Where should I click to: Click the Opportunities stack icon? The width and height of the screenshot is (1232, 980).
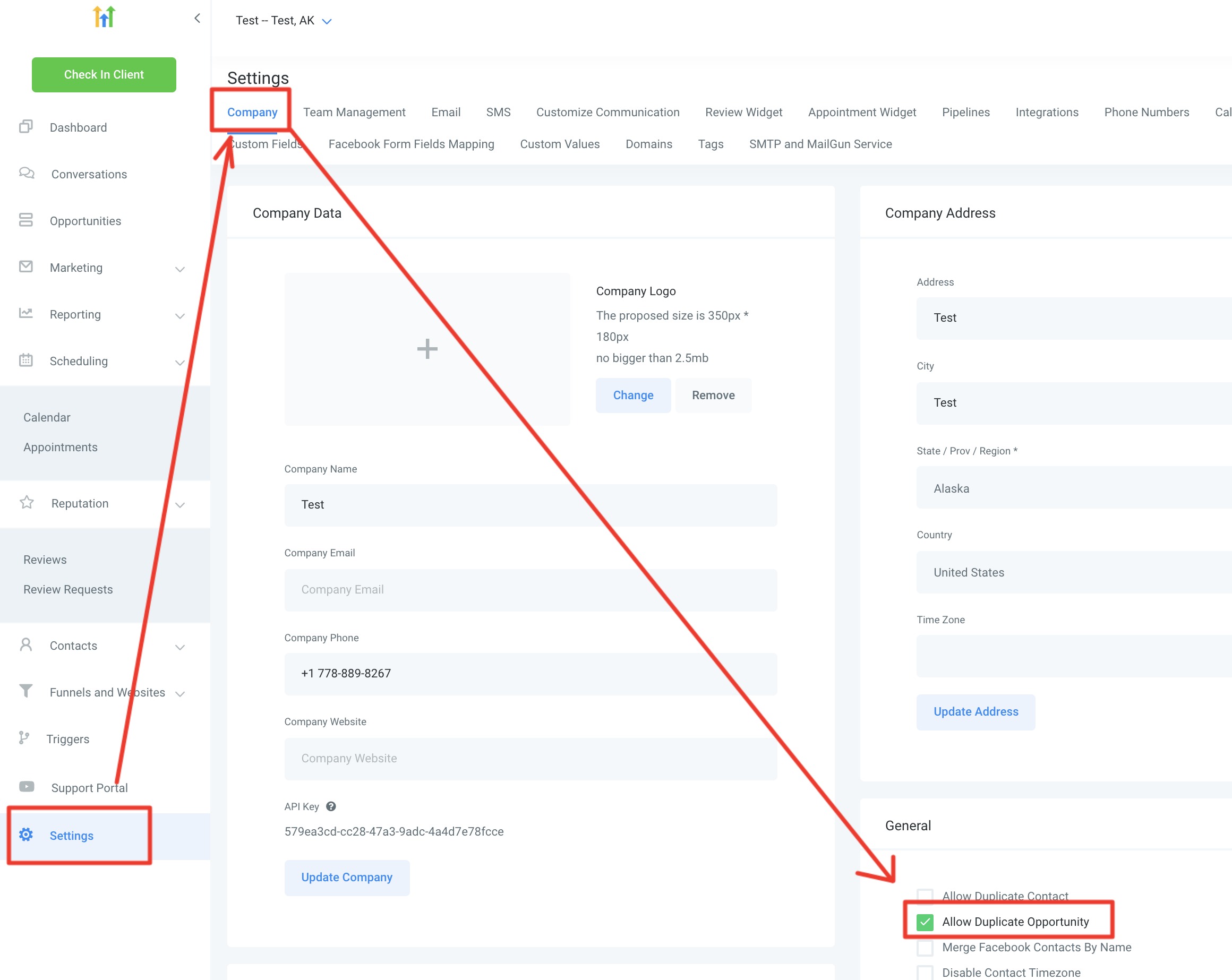(x=25, y=220)
